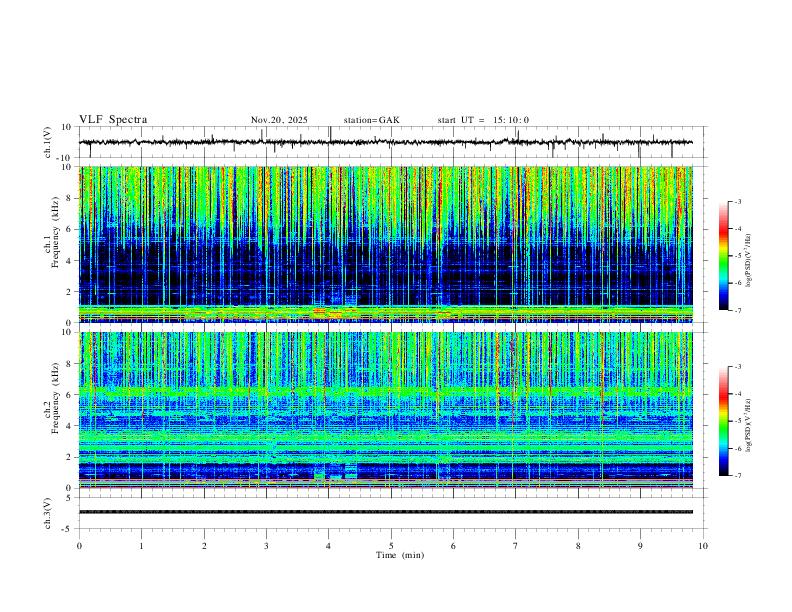Click the "-7" label on upper color bar
Screen dimensions: 792x612
tap(737, 310)
